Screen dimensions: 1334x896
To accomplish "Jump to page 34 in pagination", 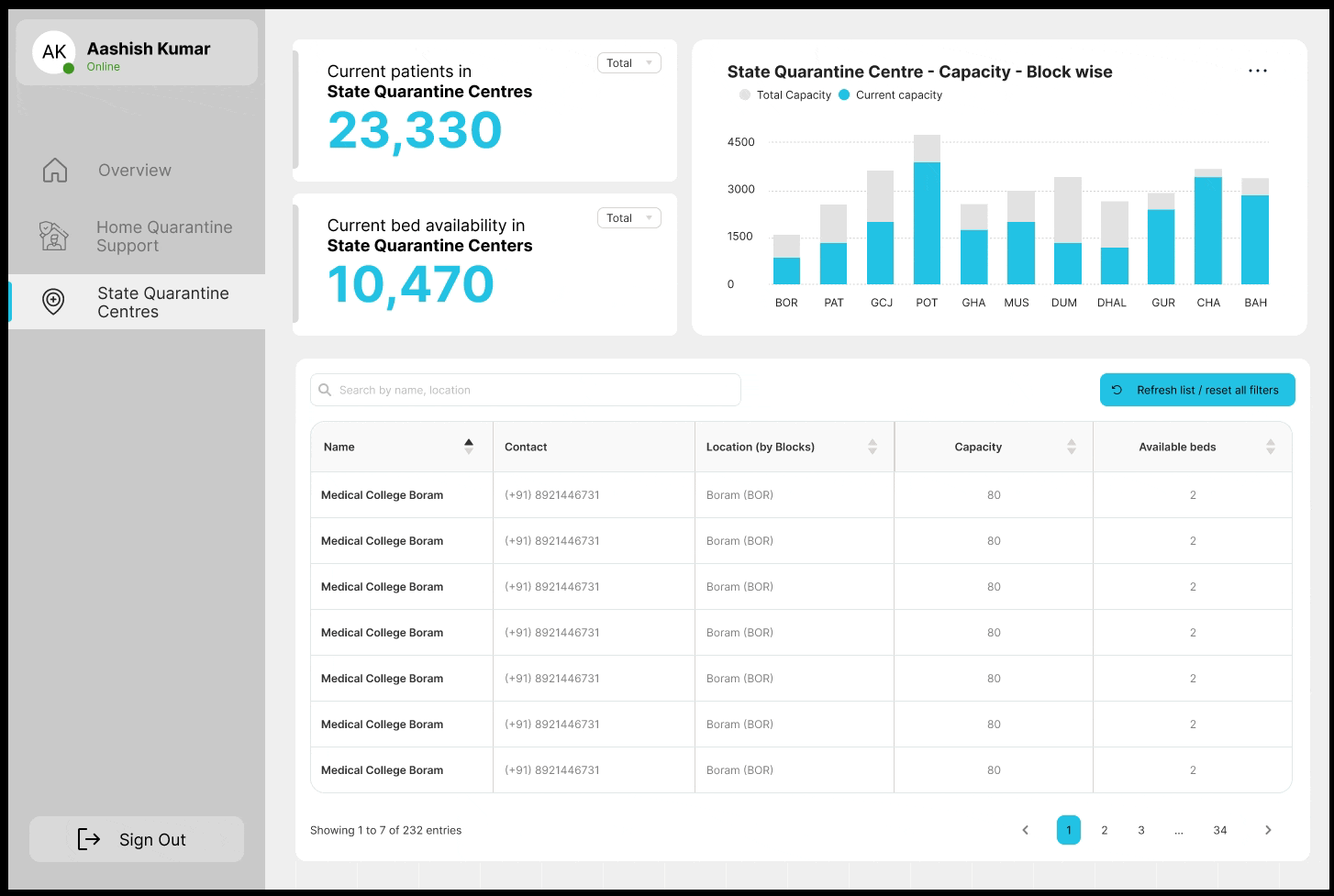I will (x=1219, y=830).
